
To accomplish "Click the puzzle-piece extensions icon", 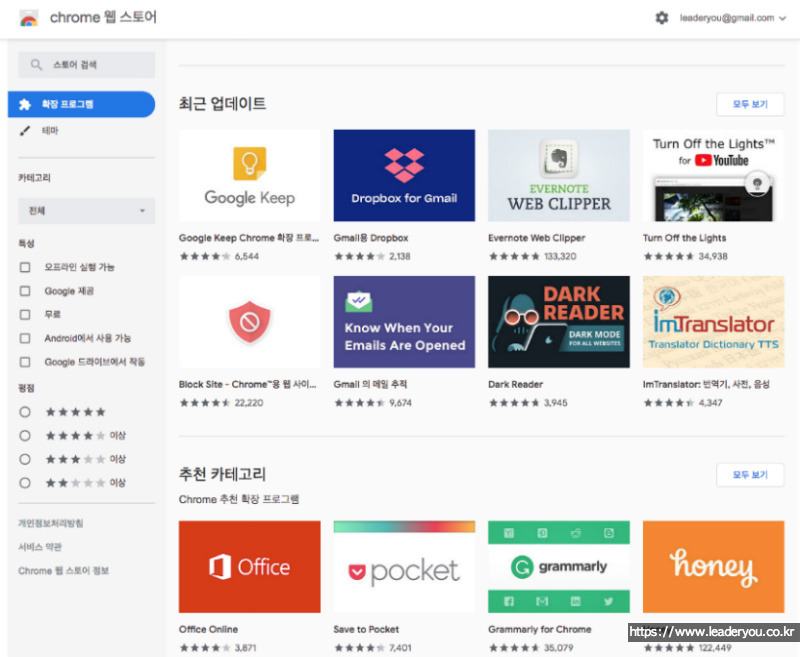I will coord(25,105).
